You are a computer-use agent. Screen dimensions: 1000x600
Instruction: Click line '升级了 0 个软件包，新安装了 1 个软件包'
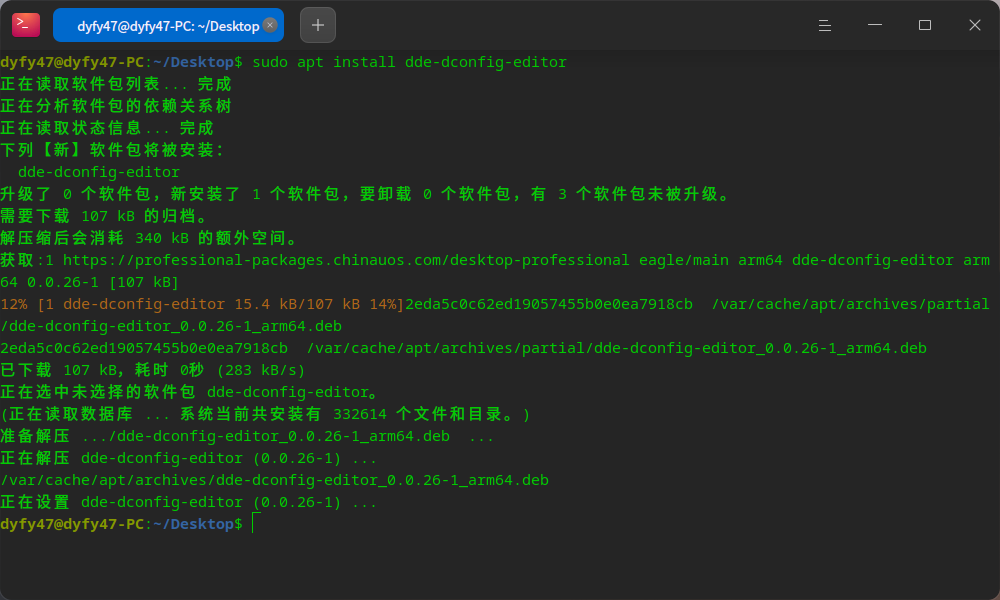(365, 194)
